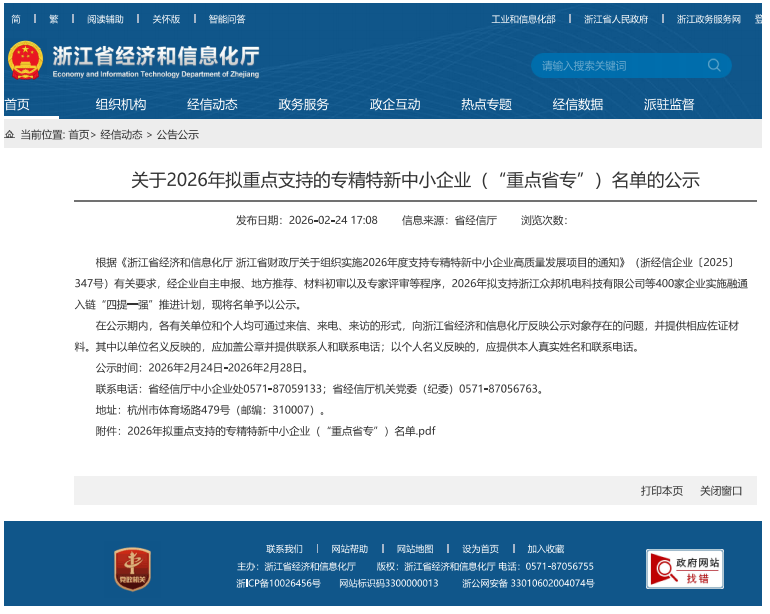Screen dimensions: 770x614
Task: Click the home icon in breadcrumb
Action: (x=9, y=134)
